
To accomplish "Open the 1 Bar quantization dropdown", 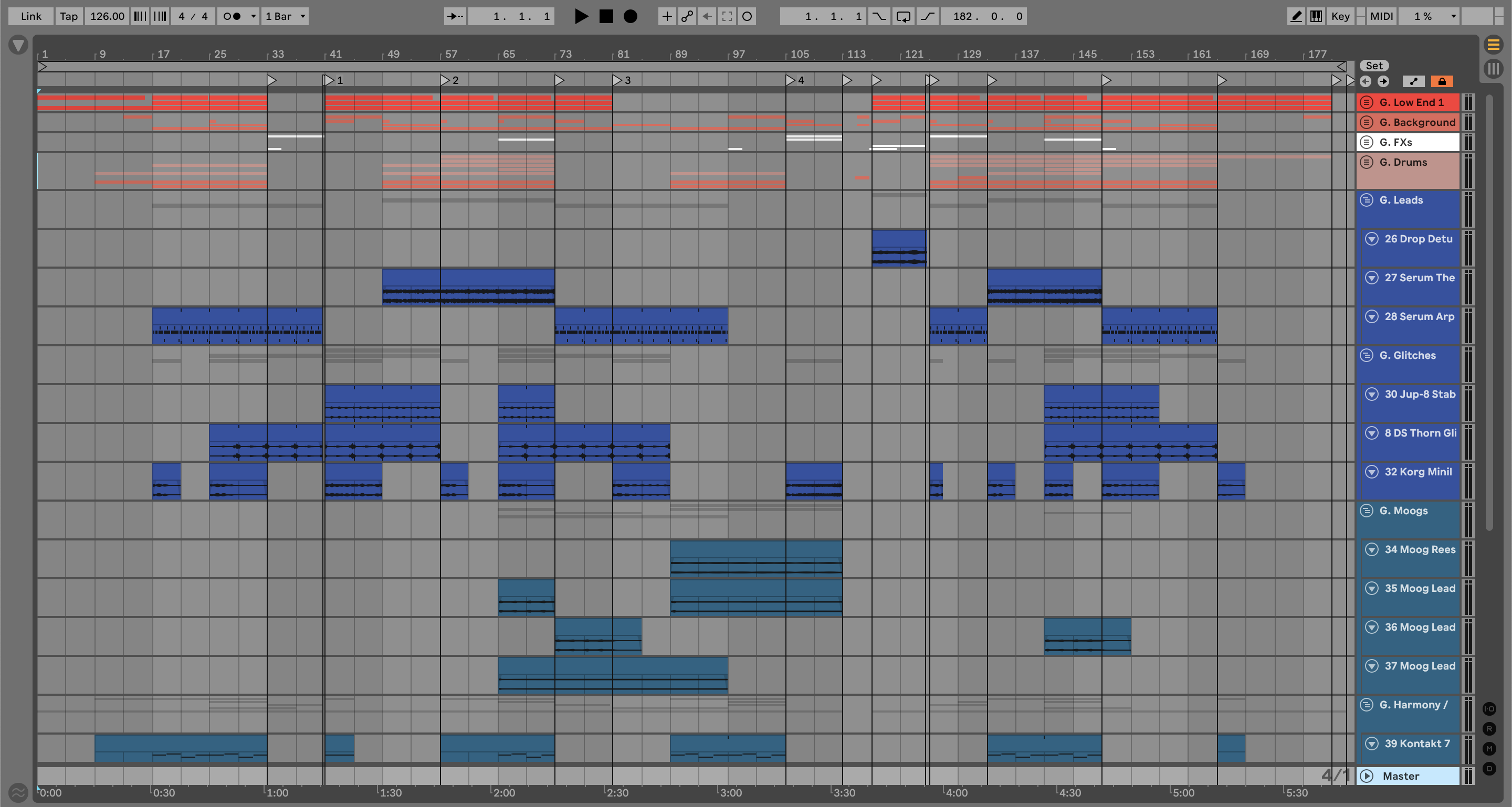I will 285,16.
